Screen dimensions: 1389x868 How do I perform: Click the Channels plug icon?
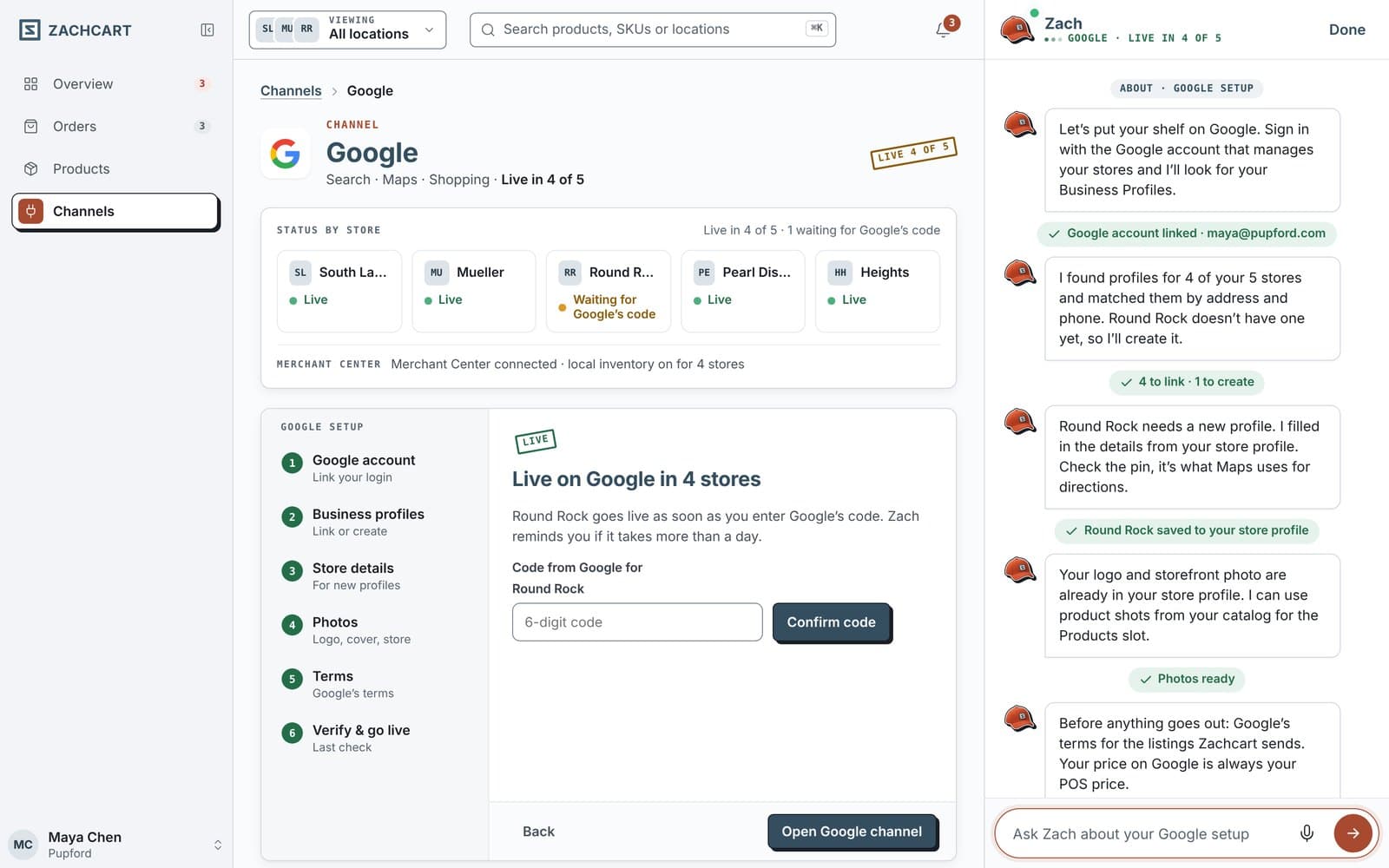31,211
